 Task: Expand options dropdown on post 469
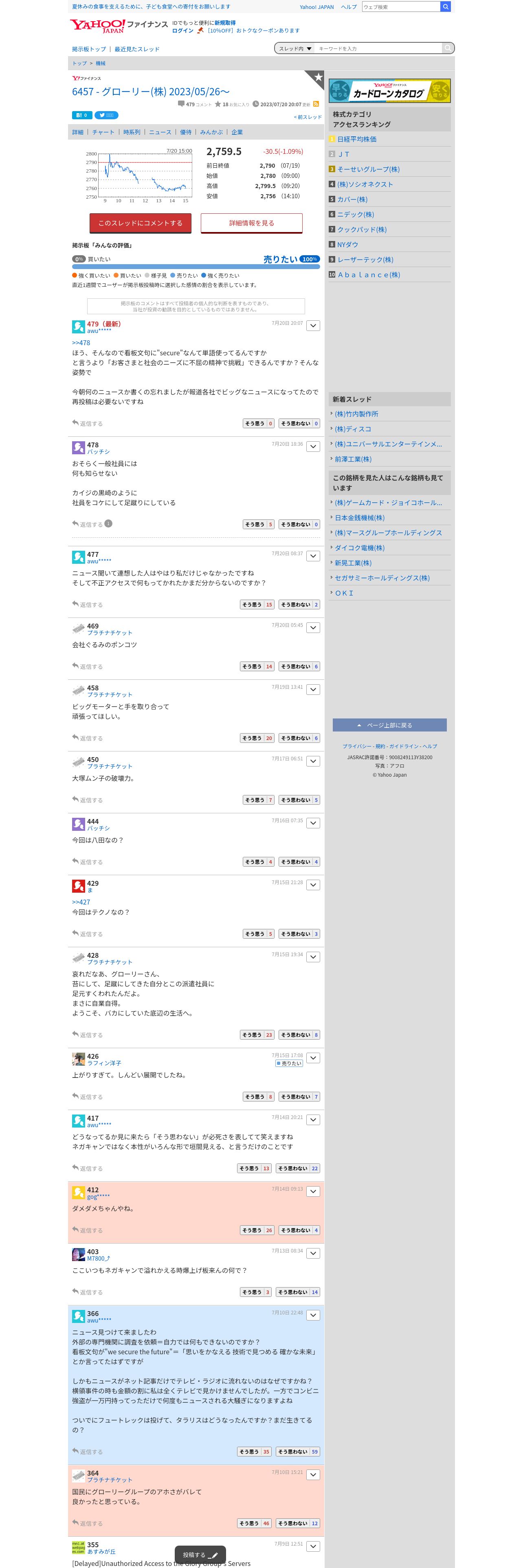[x=313, y=628]
